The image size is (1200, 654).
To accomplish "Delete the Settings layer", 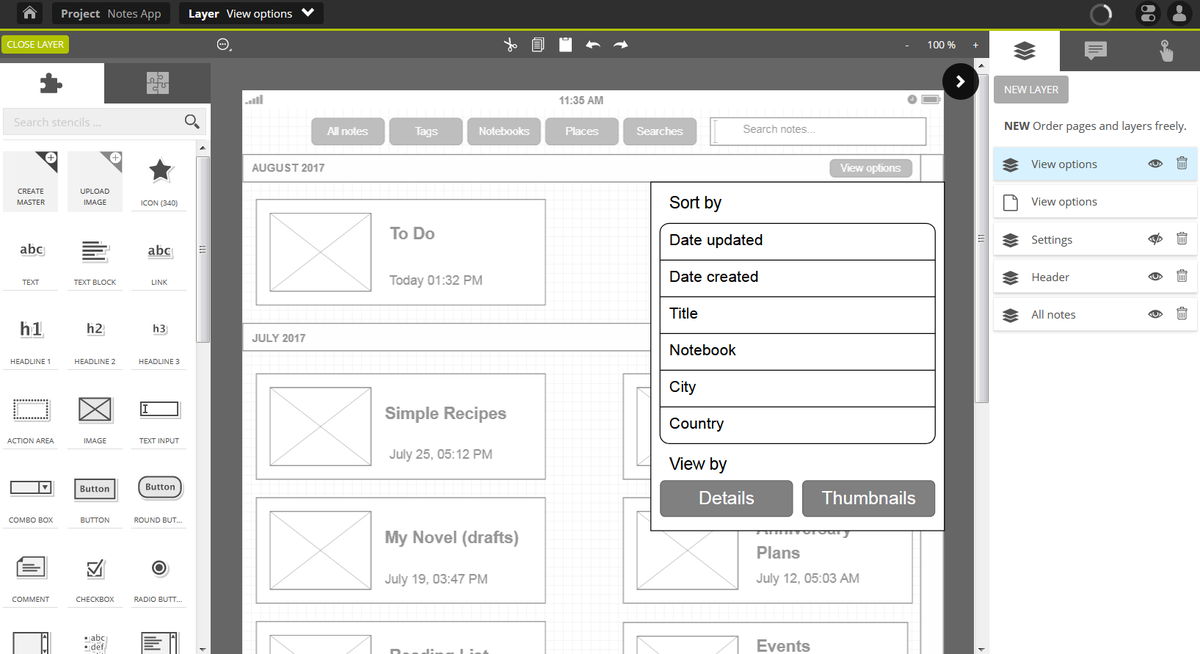I will coord(1182,239).
